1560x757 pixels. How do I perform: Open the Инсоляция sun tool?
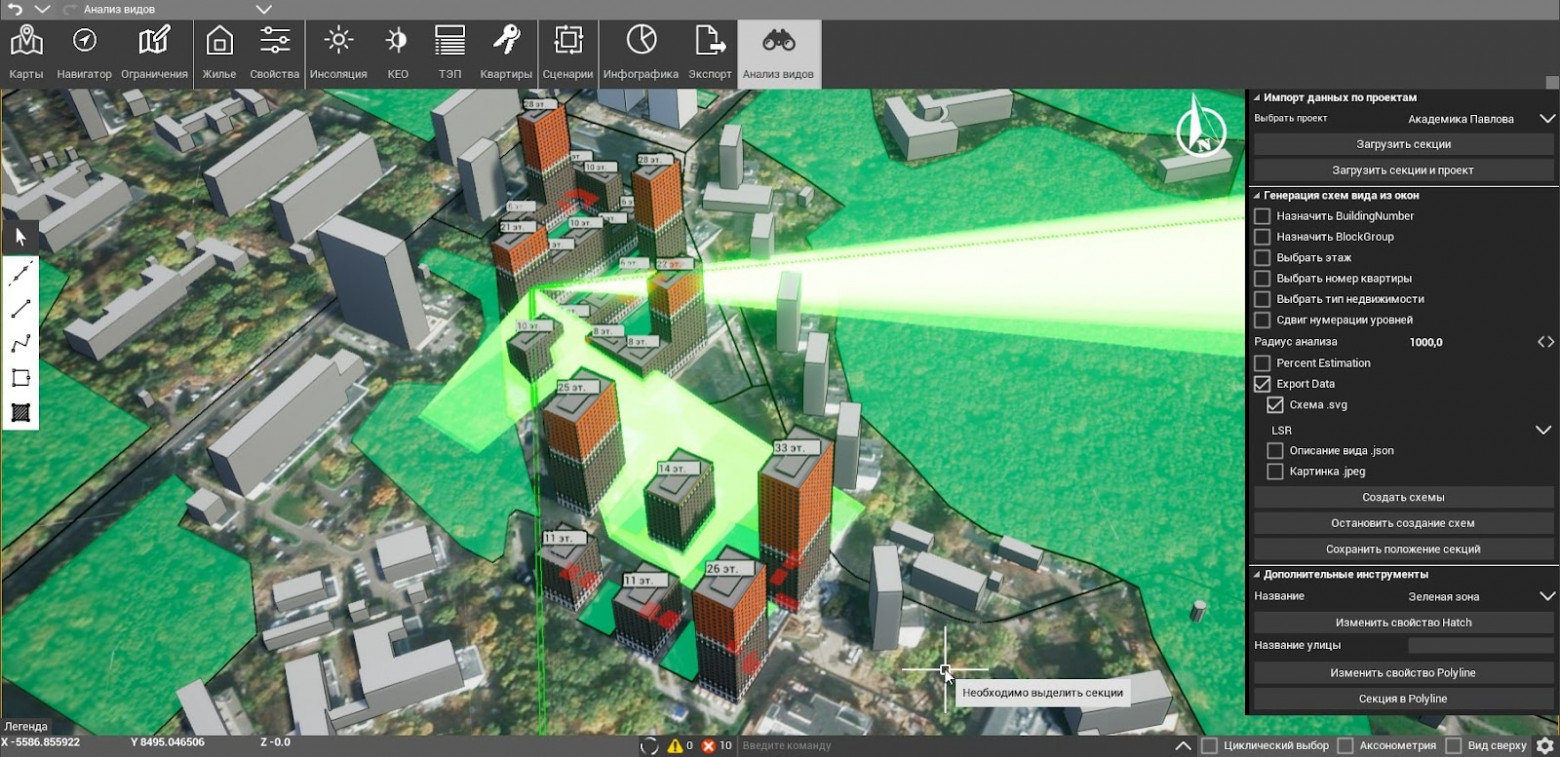[338, 52]
